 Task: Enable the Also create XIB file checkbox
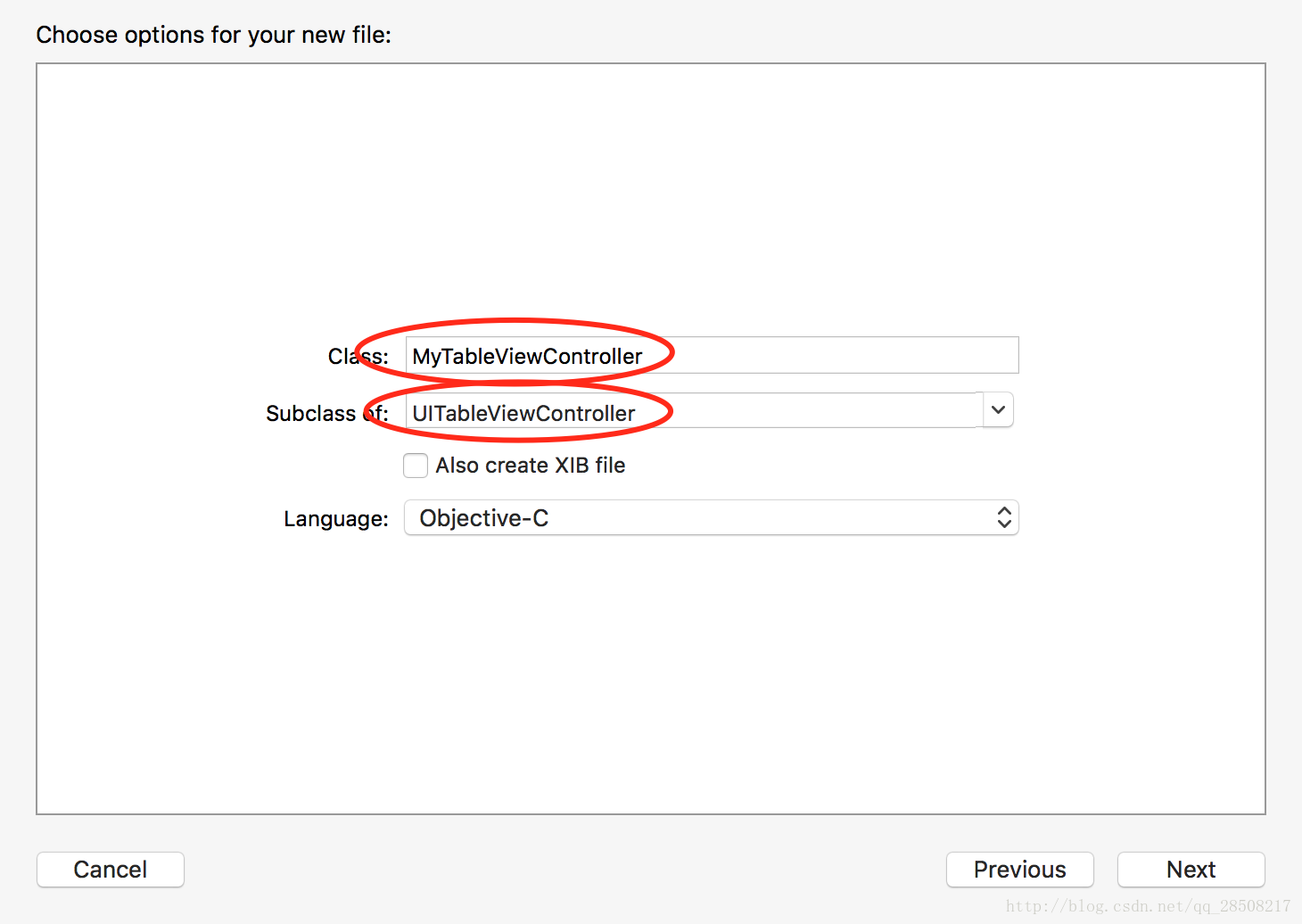416,466
